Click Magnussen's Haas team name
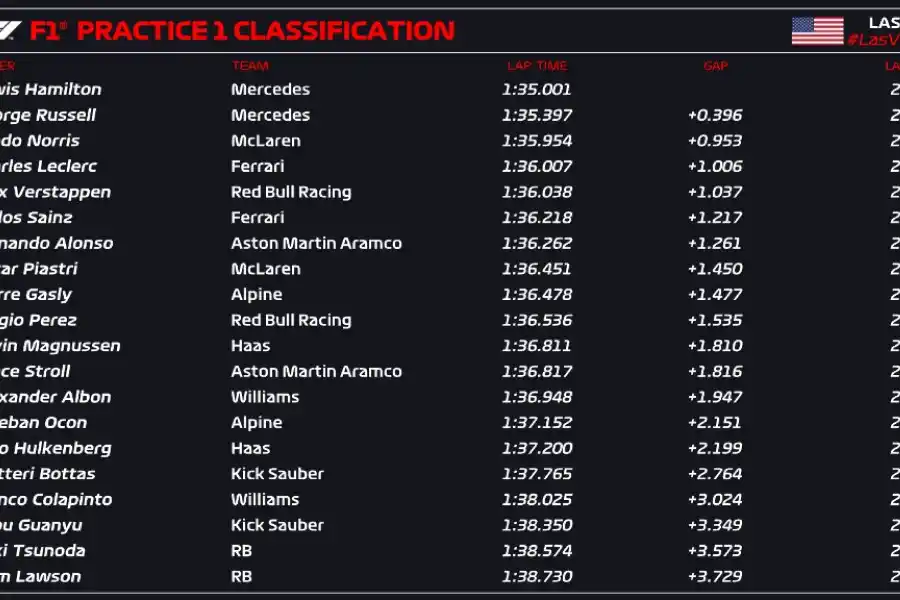 pyautogui.click(x=250, y=346)
